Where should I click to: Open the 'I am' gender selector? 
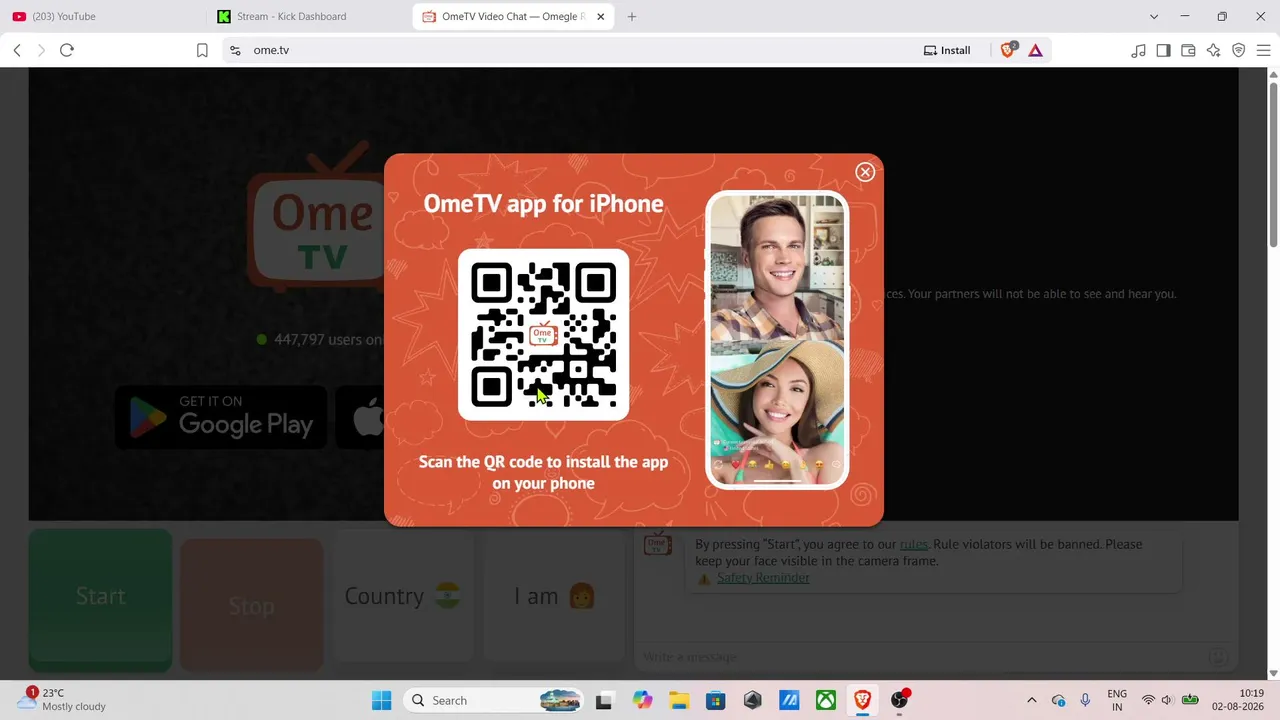[x=554, y=596]
